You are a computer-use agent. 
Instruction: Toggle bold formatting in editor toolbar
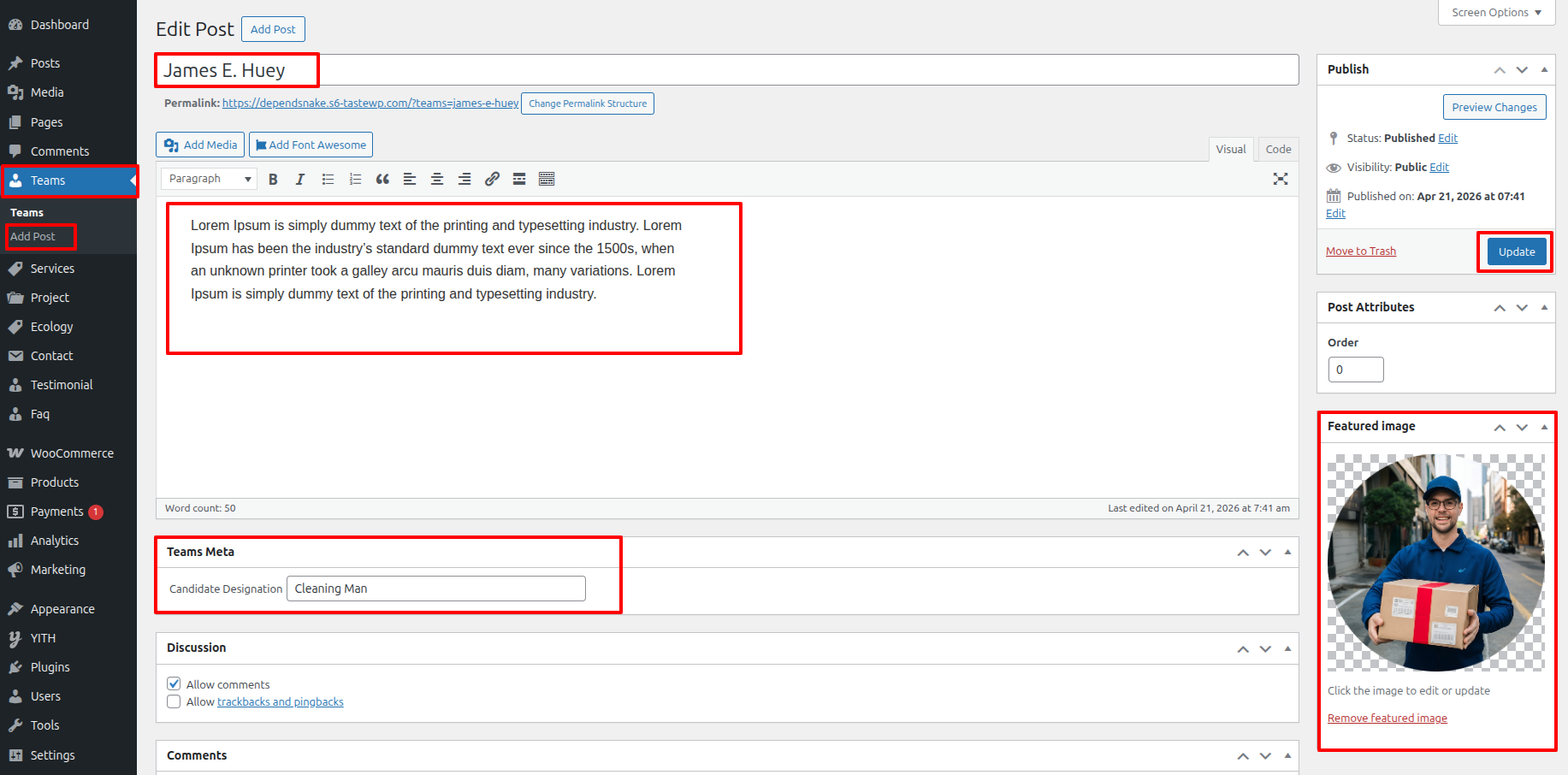tap(273, 179)
